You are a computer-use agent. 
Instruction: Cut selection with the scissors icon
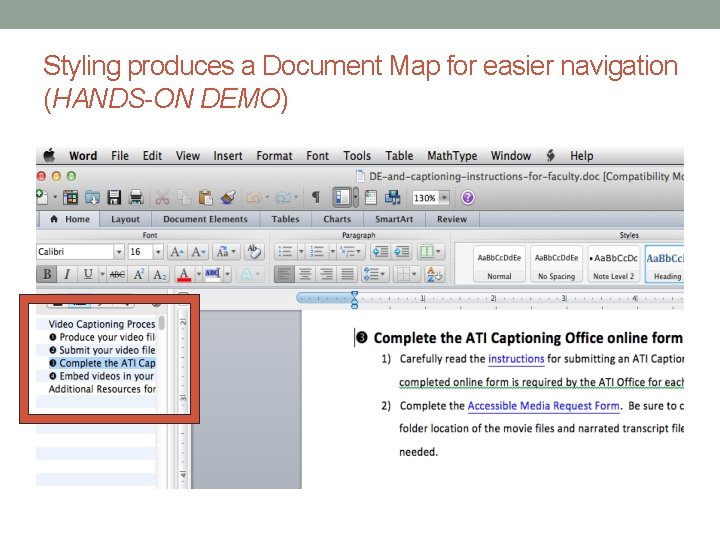[x=162, y=197]
